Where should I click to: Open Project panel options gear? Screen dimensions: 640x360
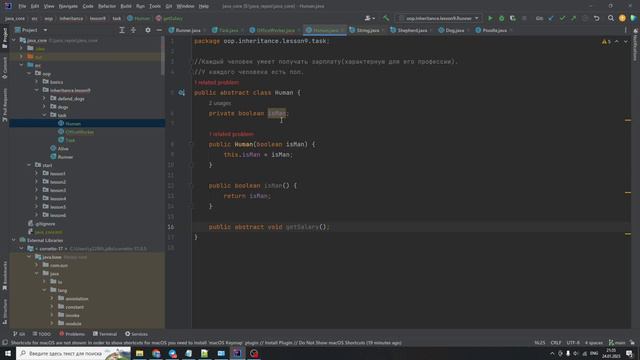coord(148,30)
